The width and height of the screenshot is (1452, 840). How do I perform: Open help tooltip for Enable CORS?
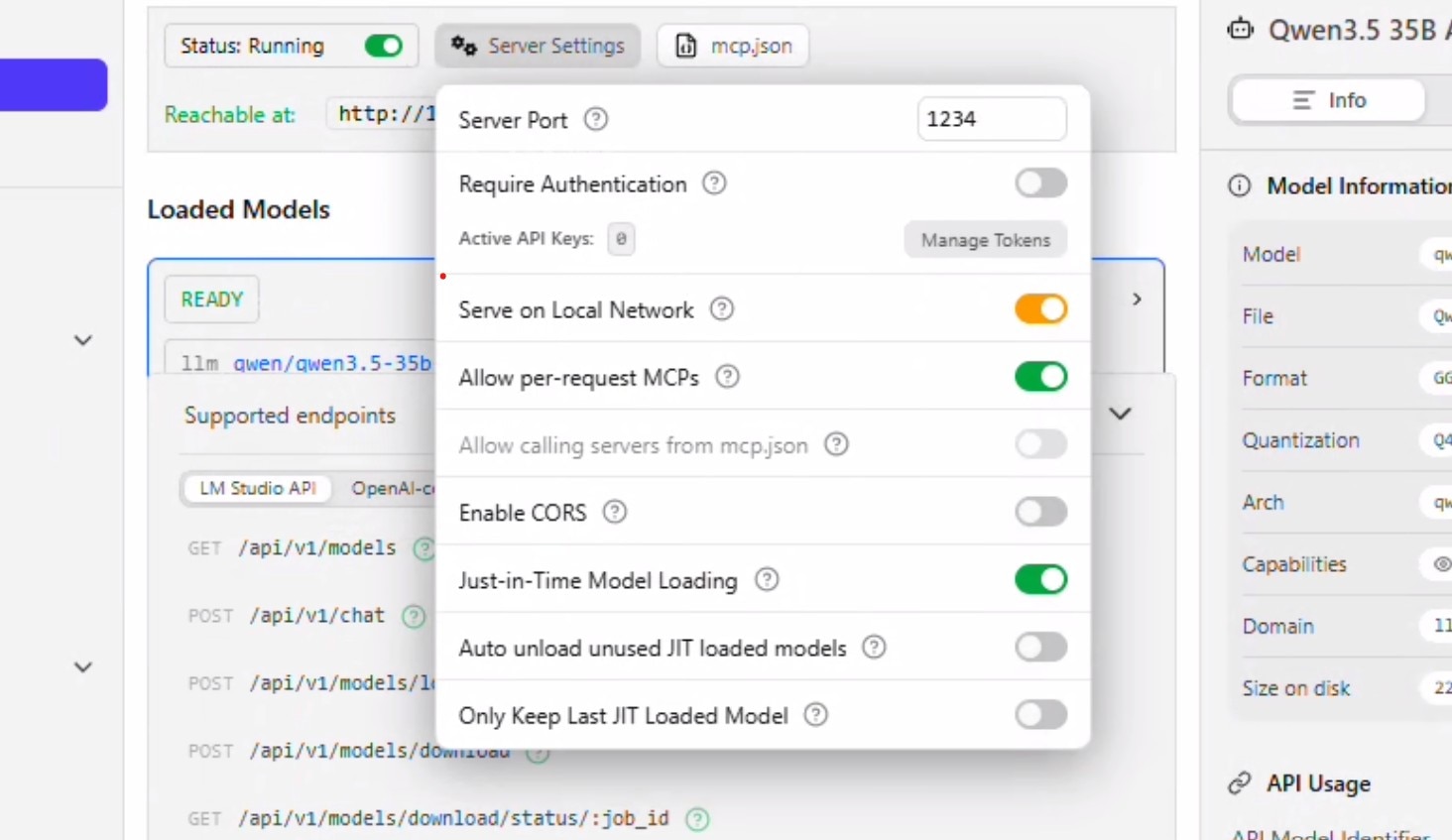614,512
